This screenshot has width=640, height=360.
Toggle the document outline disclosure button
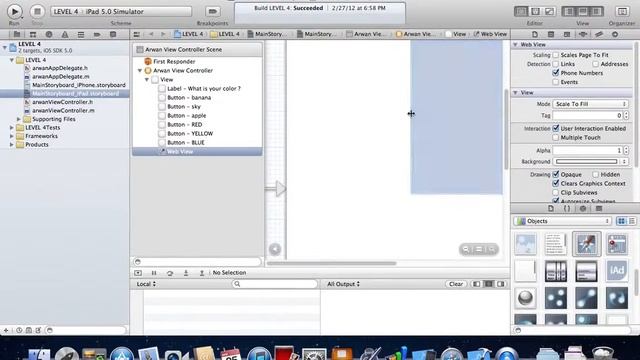[x=275, y=249]
